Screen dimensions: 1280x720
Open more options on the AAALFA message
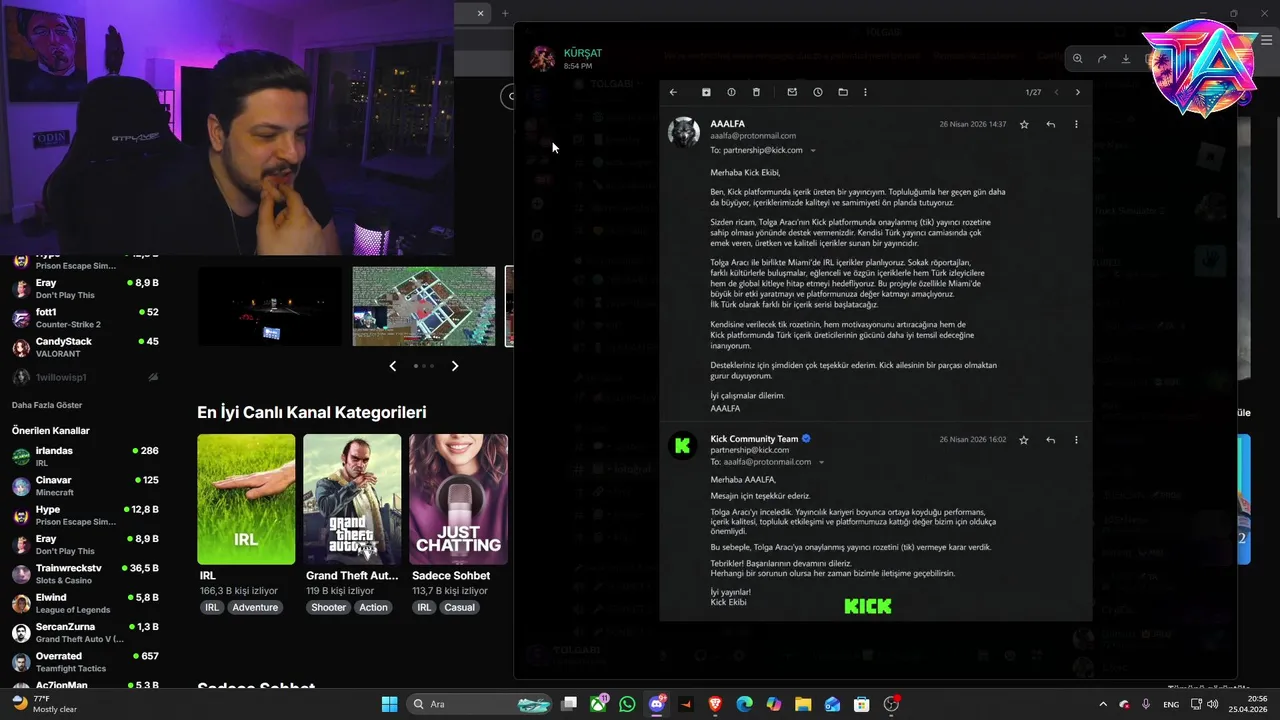tap(1076, 124)
